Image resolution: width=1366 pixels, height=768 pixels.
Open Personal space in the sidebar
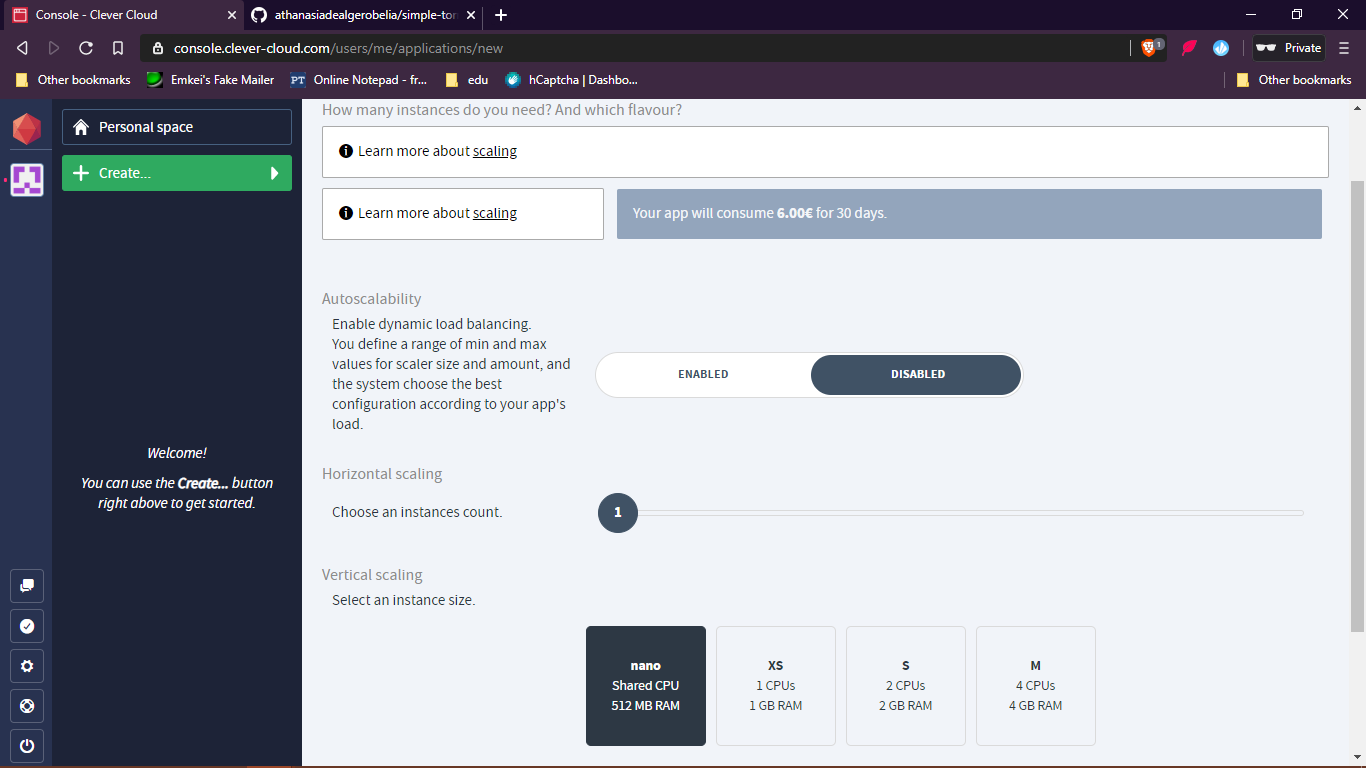(177, 127)
